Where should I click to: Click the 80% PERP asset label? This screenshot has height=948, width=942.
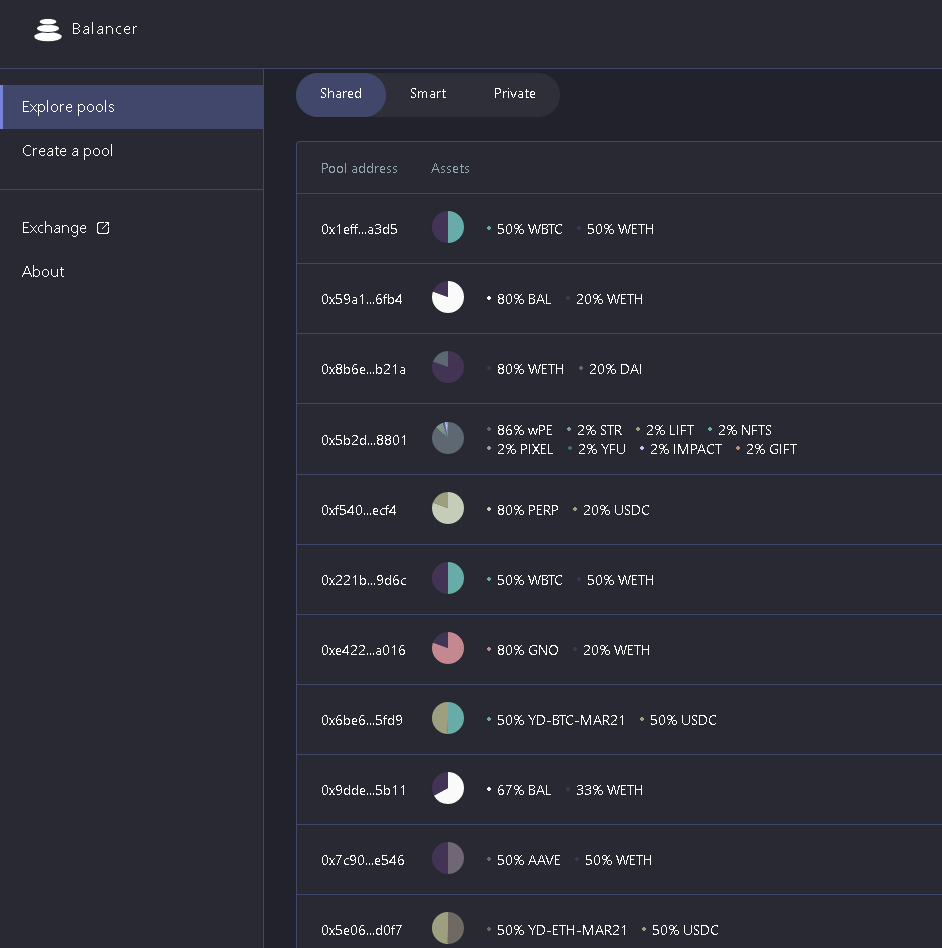tap(528, 511)
